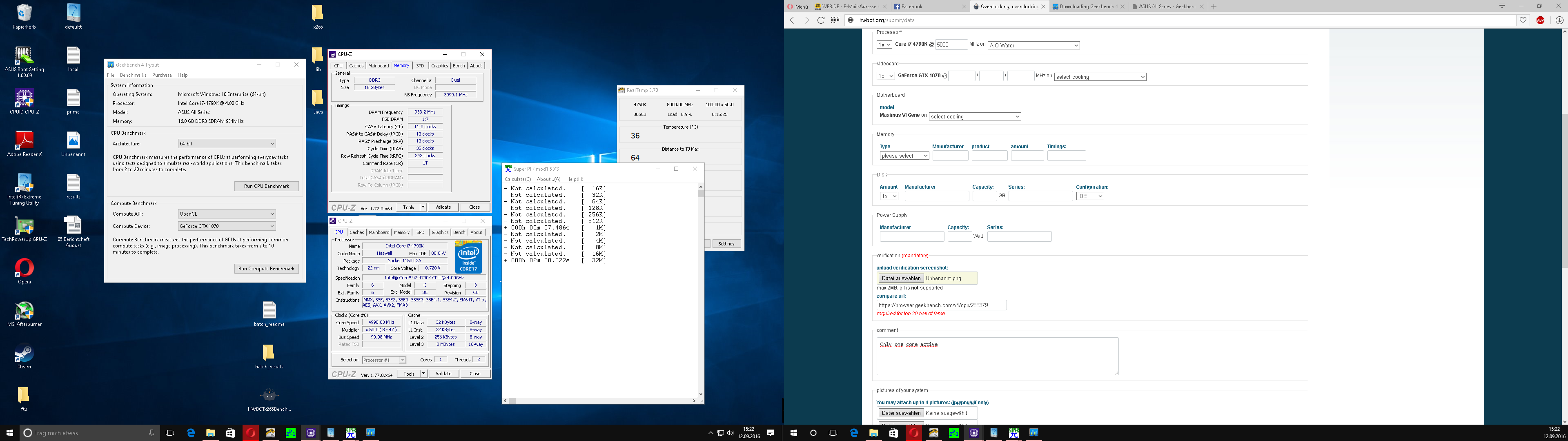This screenshot has height=441, width=1568.
Task: Select the batch_results folder on the desktop
Action: click(269, 356)
